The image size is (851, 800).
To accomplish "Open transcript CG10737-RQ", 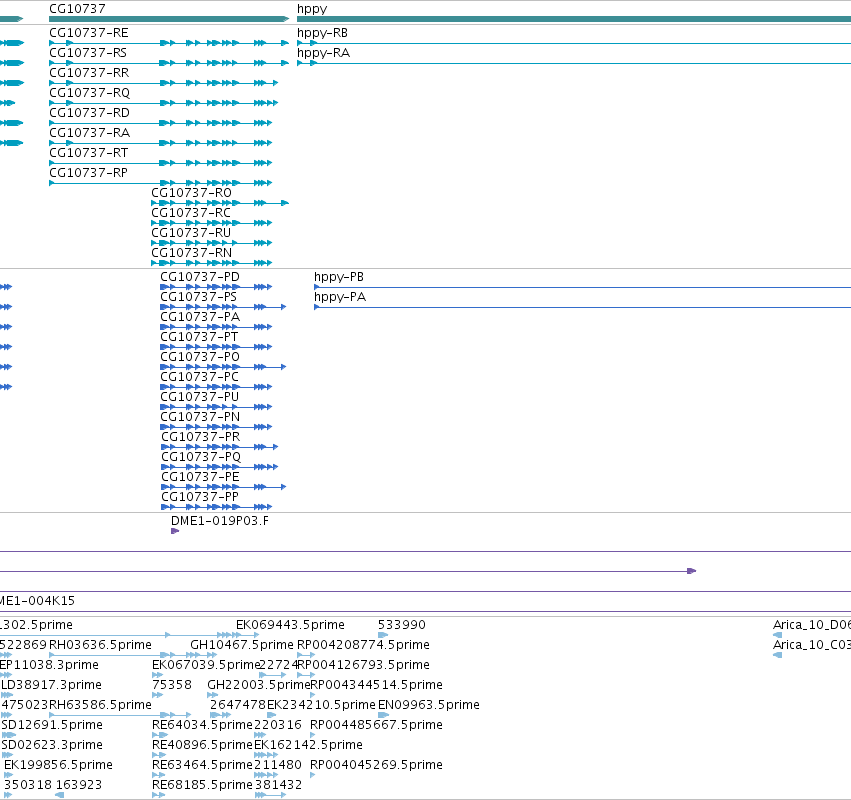I will point(90,93).
